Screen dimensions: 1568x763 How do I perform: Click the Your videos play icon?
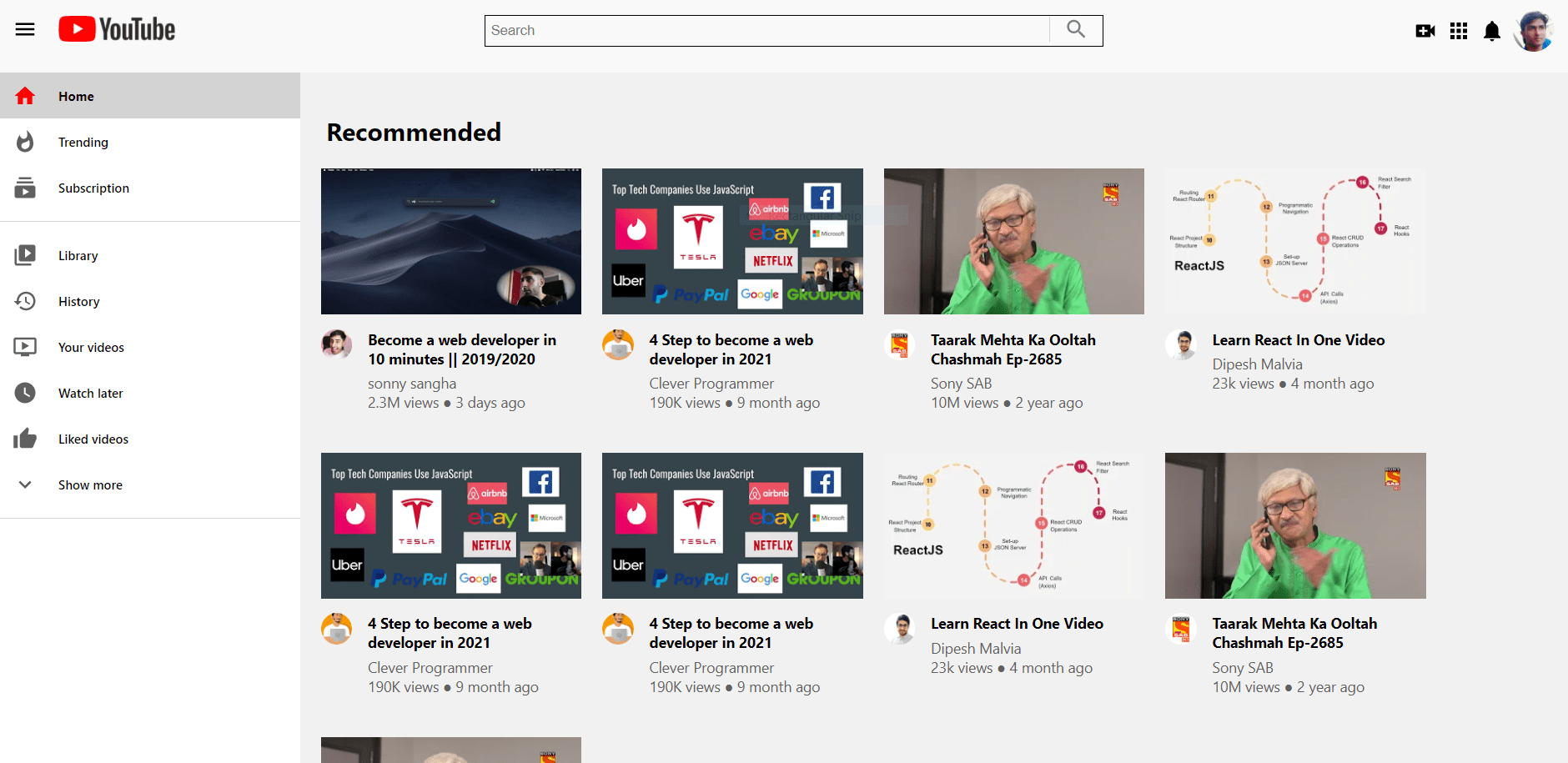point(25,347)
